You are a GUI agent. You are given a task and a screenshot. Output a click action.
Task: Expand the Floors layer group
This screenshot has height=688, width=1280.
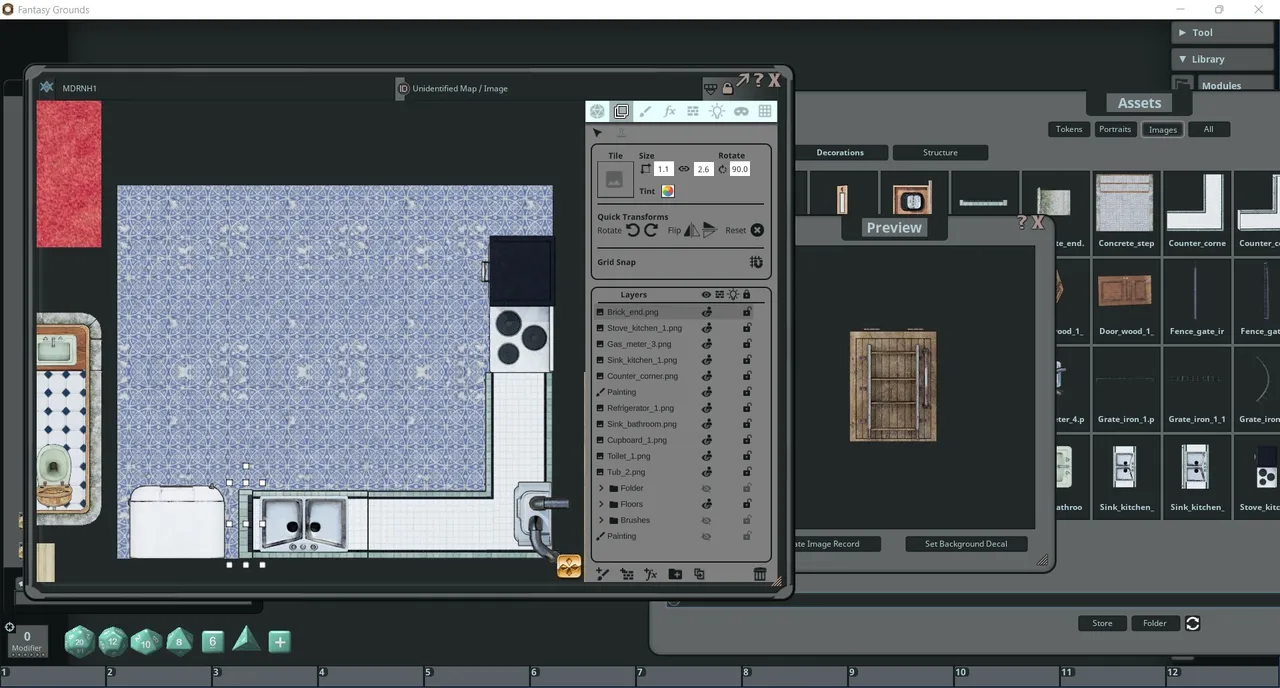pyautogui.click(x=601, y=504)
